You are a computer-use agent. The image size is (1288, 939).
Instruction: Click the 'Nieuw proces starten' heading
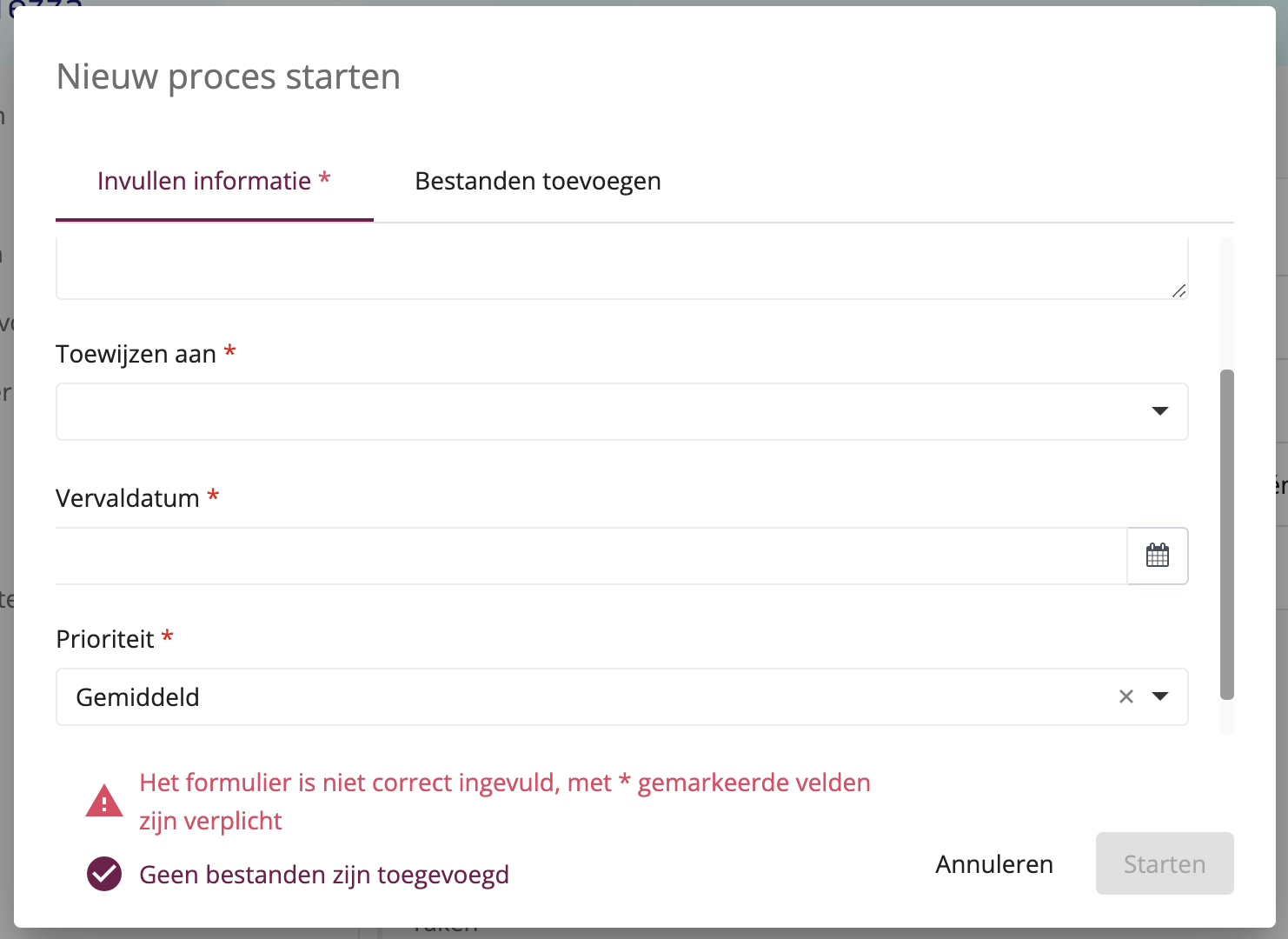[x=229, y=77]
